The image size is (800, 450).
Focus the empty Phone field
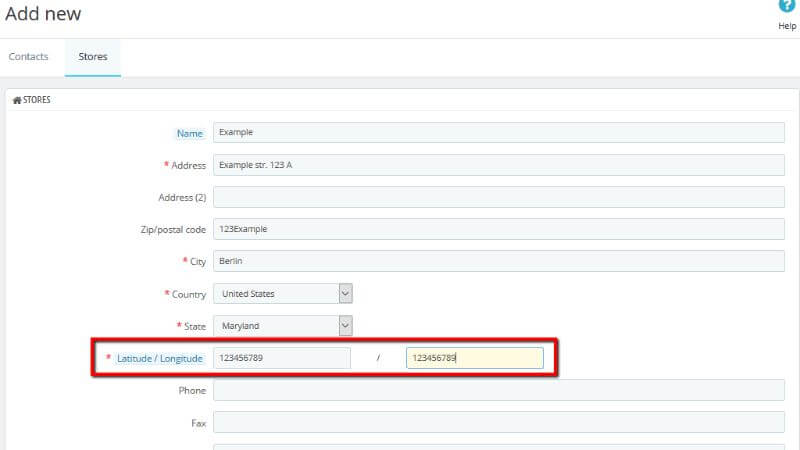[x=498, y=390]
